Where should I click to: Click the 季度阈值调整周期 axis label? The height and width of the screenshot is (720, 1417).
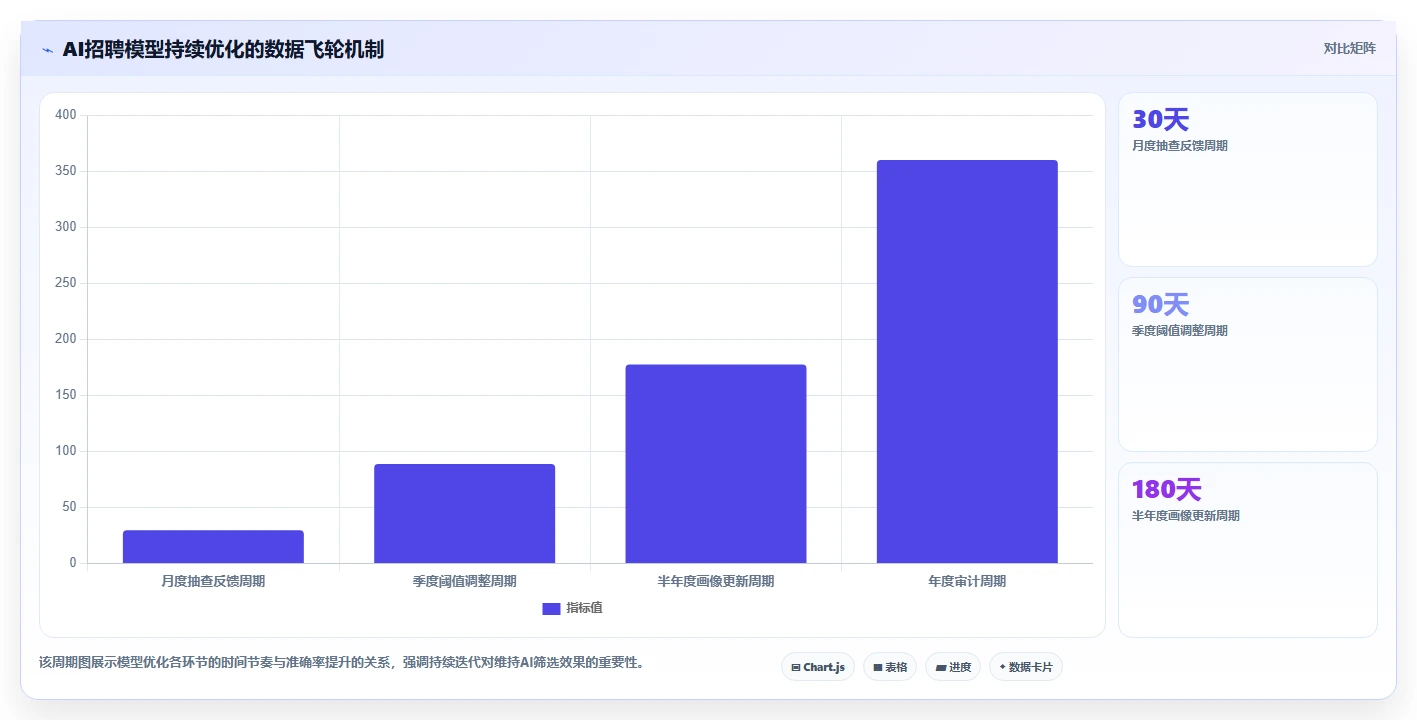464,581
